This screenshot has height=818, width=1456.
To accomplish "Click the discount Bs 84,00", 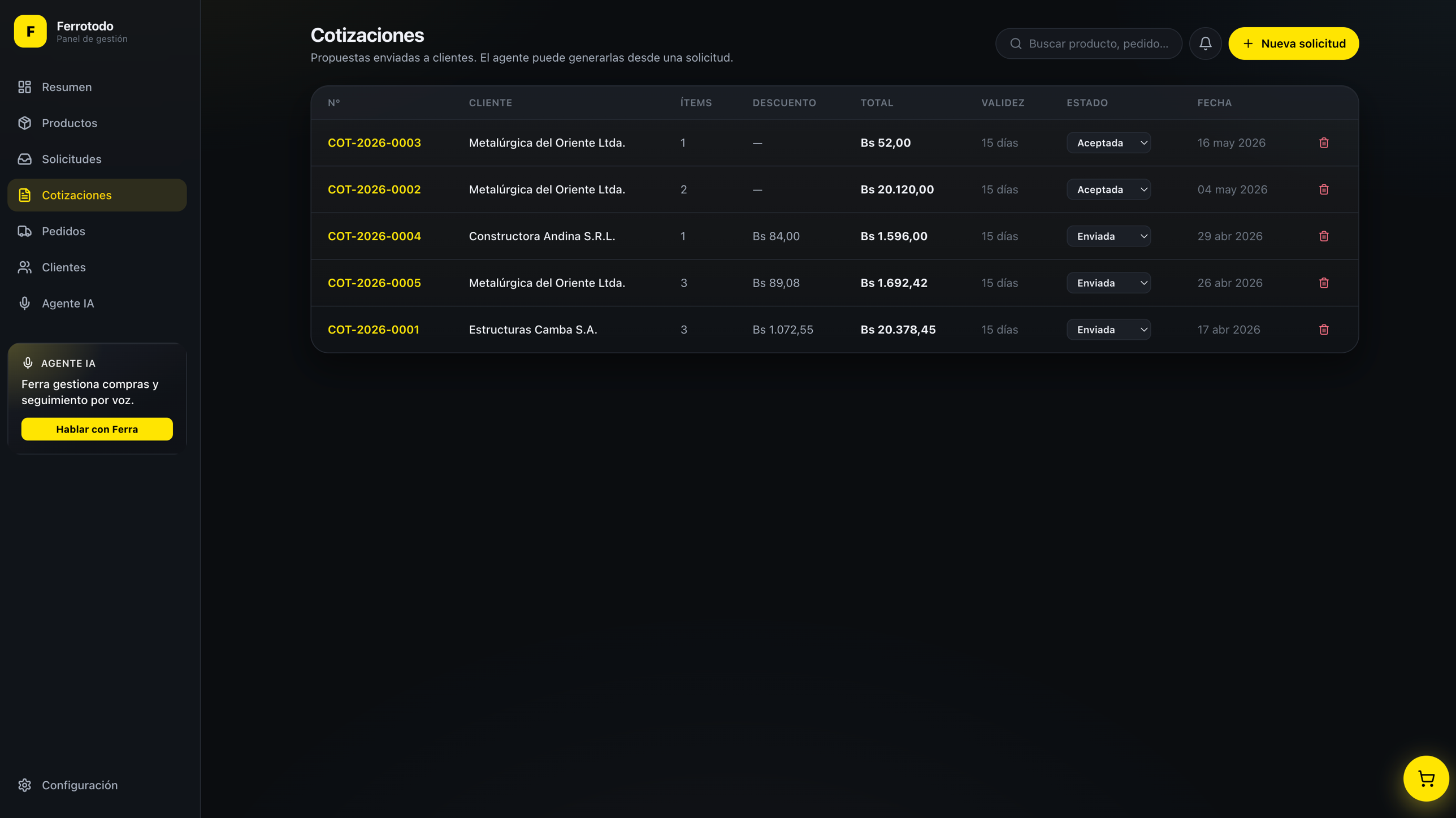I will click(776, 236).
